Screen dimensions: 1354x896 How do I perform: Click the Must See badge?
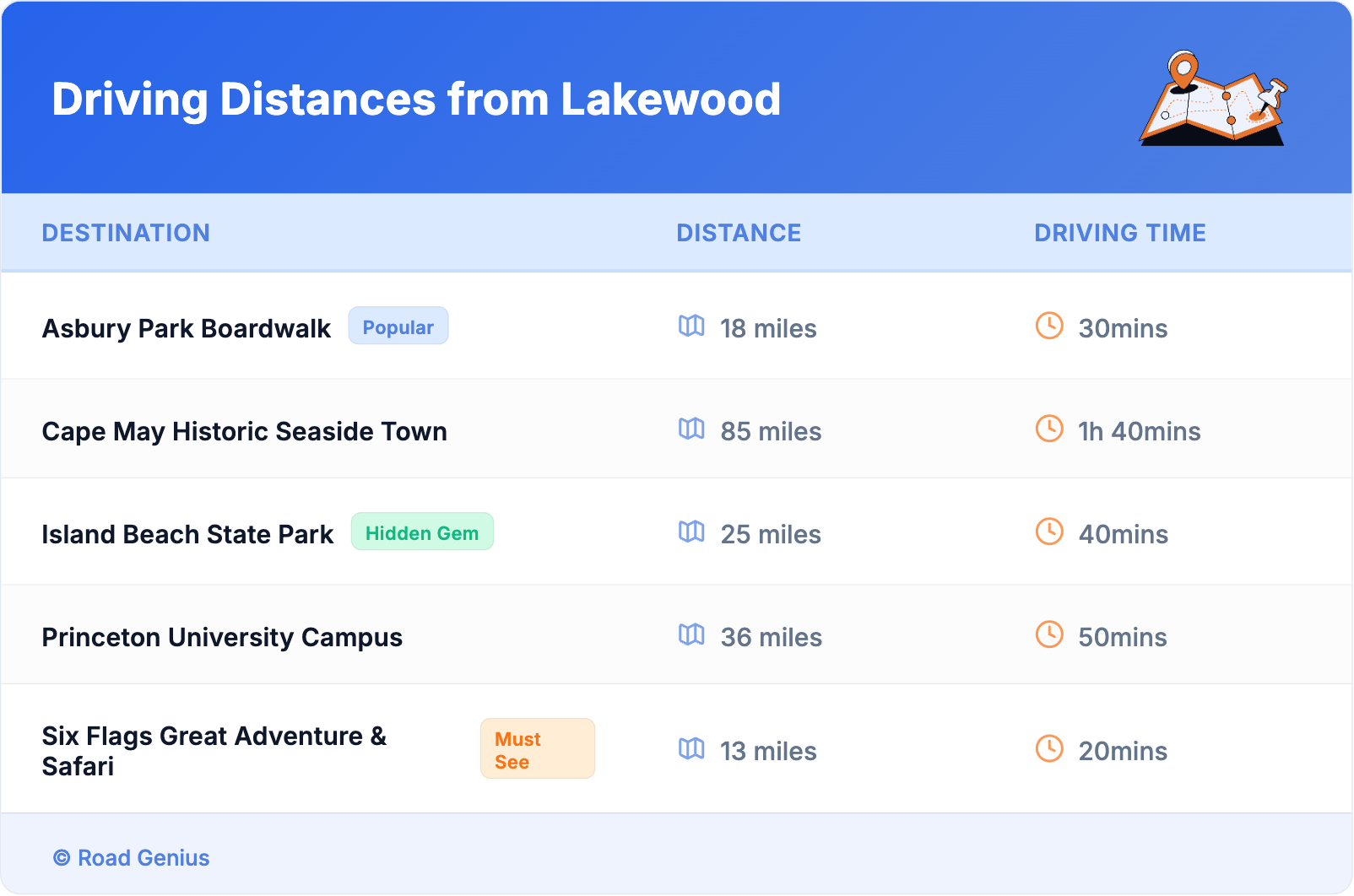[x=537, y=749]
